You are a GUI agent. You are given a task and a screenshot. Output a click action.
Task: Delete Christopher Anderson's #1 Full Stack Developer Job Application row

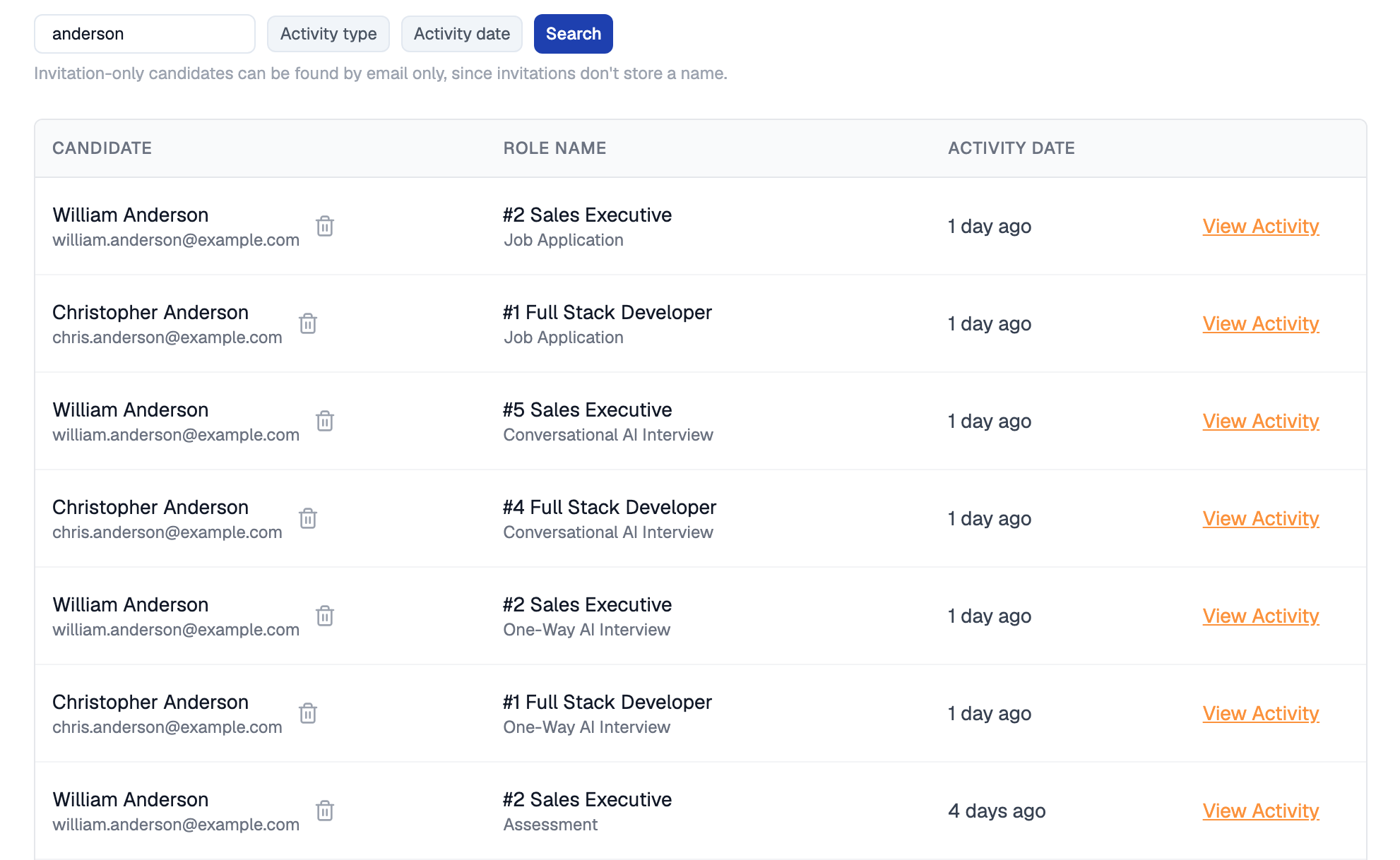pyautogui.click(x=308, y=323)
